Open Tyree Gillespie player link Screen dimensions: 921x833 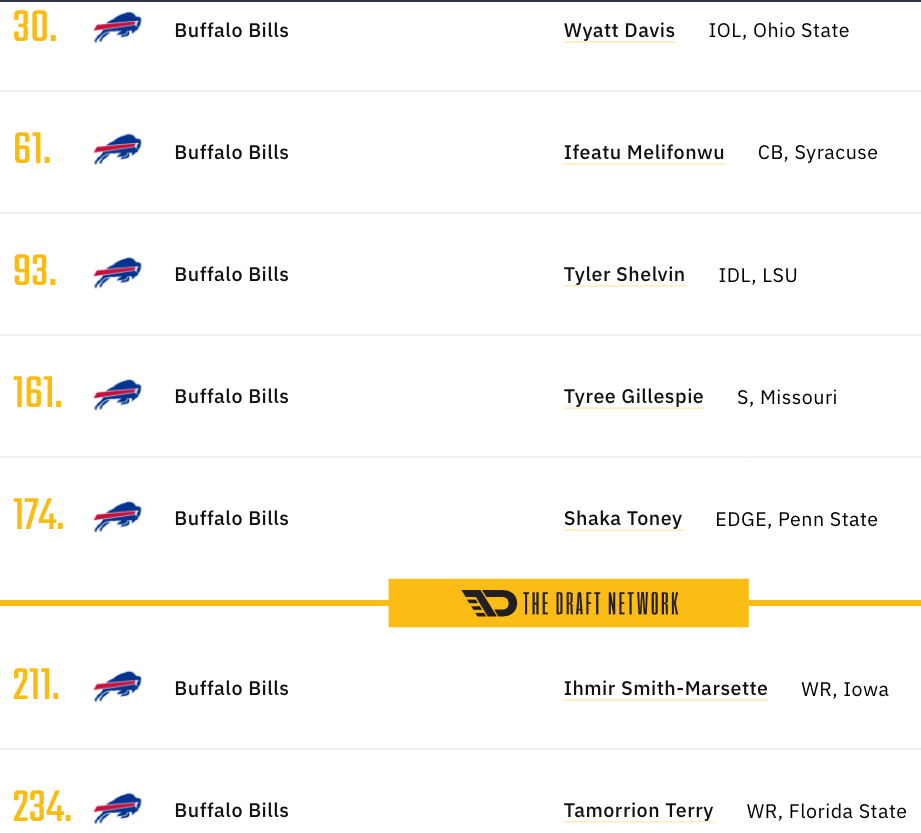[x=633, y=397]
